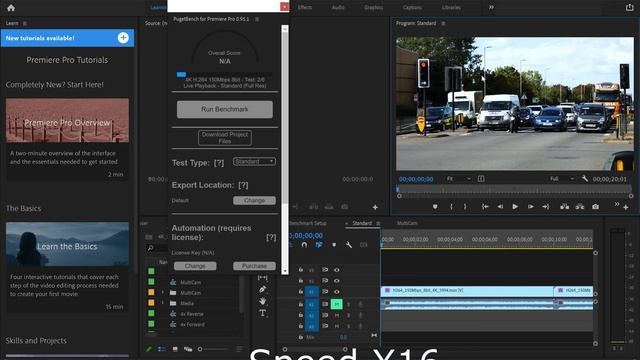Click the Project panel search magnifier
Viewport: 640px width, 360px height.
[x=151, y=248]
